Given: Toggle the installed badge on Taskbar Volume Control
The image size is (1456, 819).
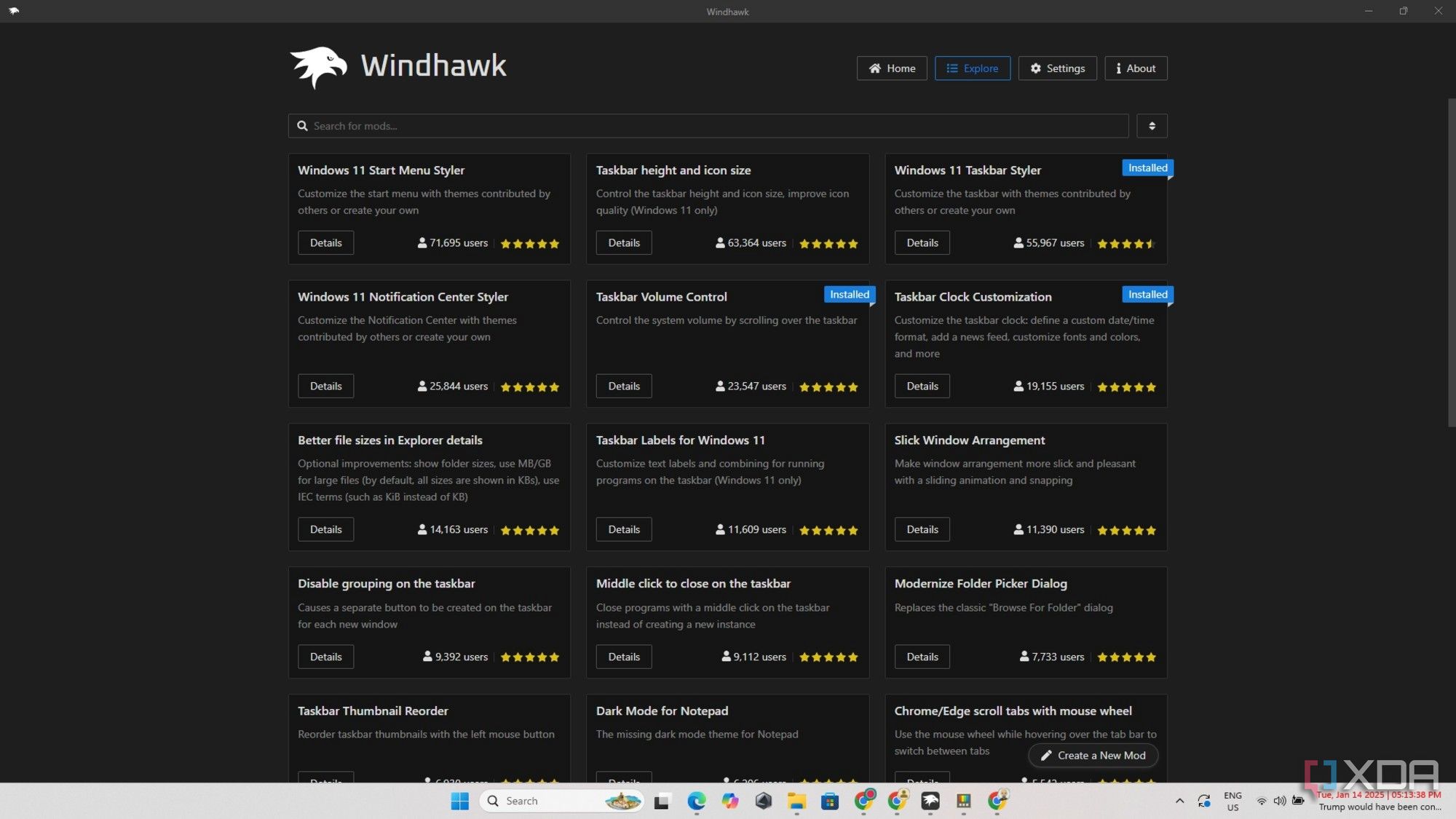Looking at the screenshot, I should (x=848, y=294).
